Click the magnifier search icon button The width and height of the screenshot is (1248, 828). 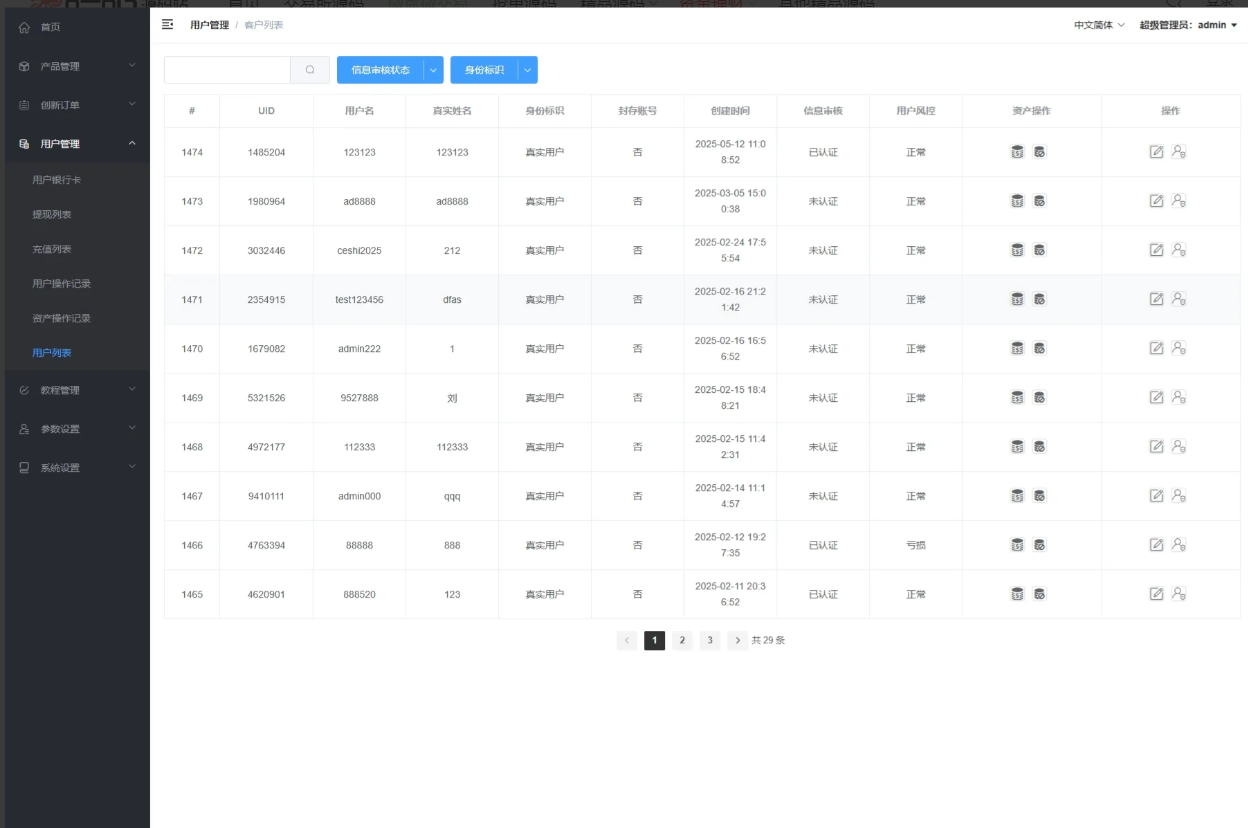[x=310, y=70]
